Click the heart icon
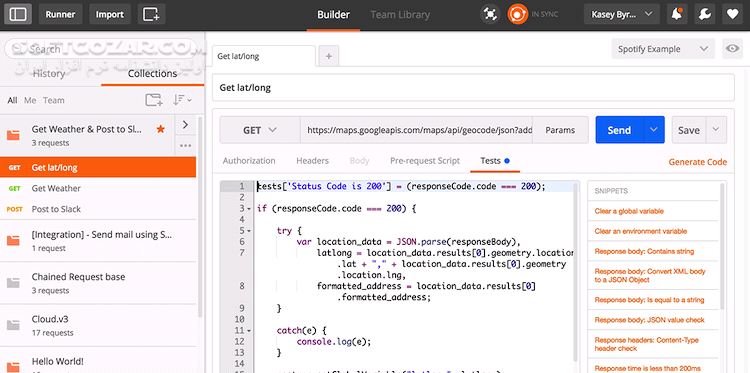This screenshot has width=750, height=373. pyautogui.click(x=732, y=14)
